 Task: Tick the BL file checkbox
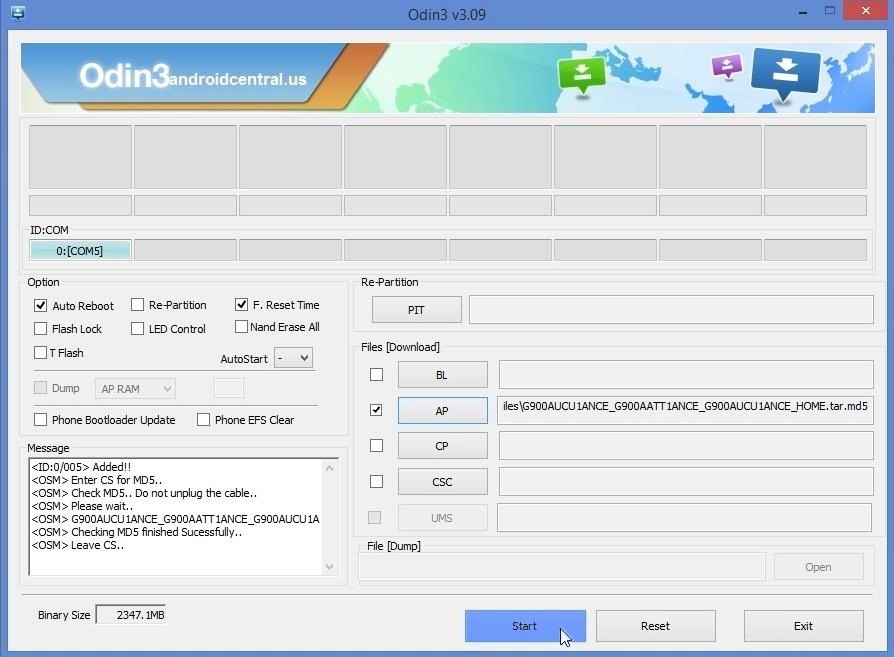tap(376, 375)
